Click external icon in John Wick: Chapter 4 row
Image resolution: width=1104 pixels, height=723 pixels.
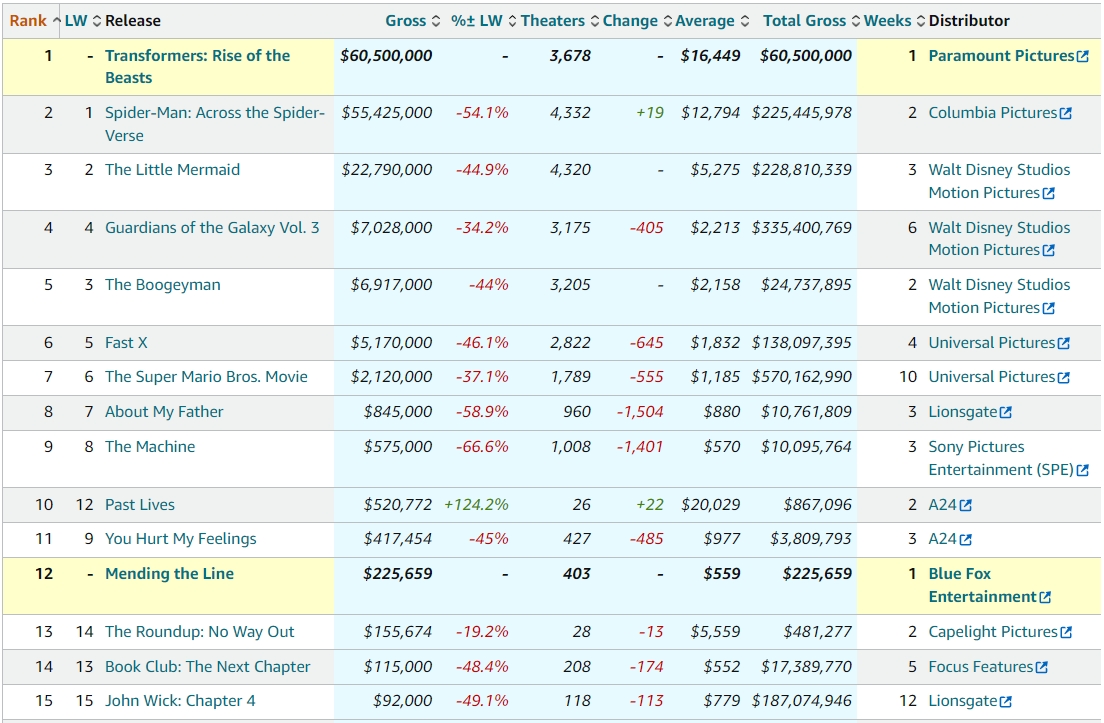pyautogui.click(x=1005, y=701)
